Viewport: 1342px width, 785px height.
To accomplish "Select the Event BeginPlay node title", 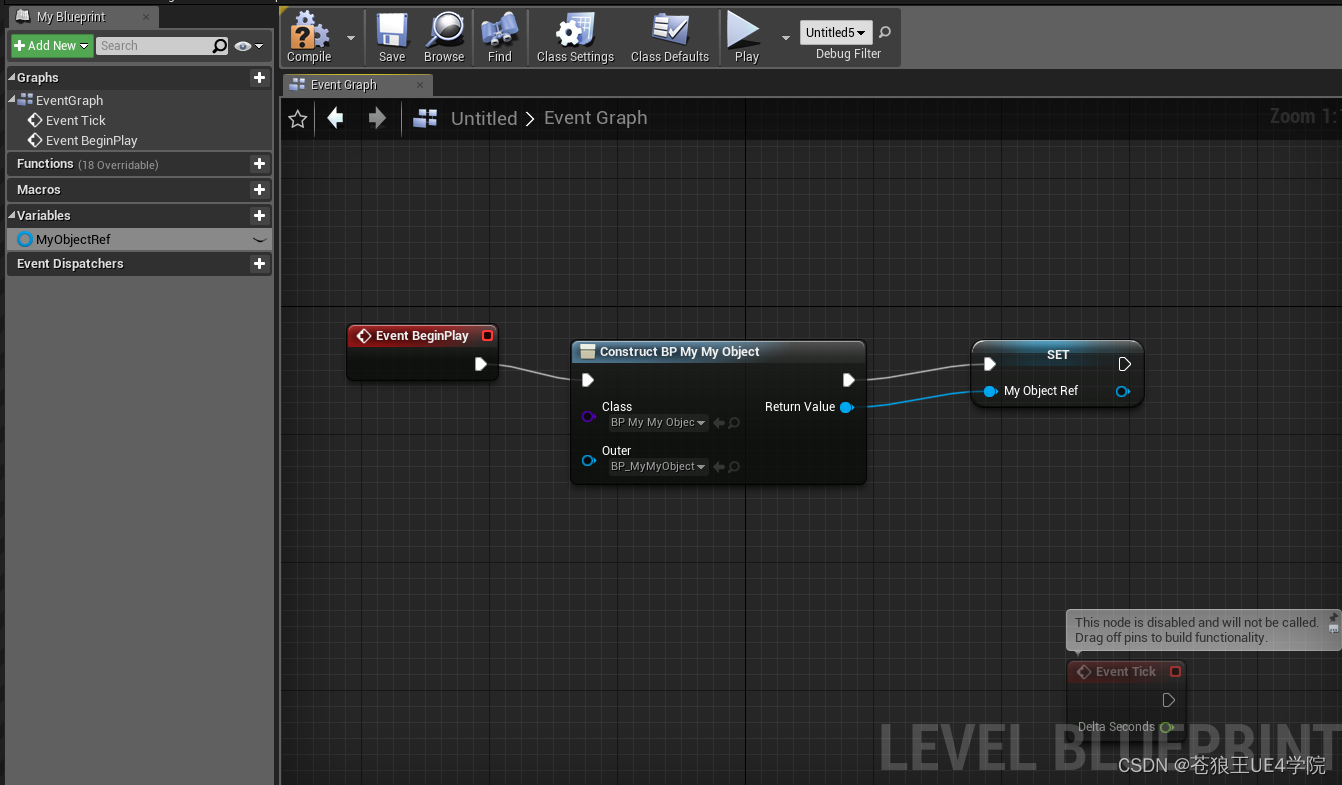I will (x=422, y=336).
